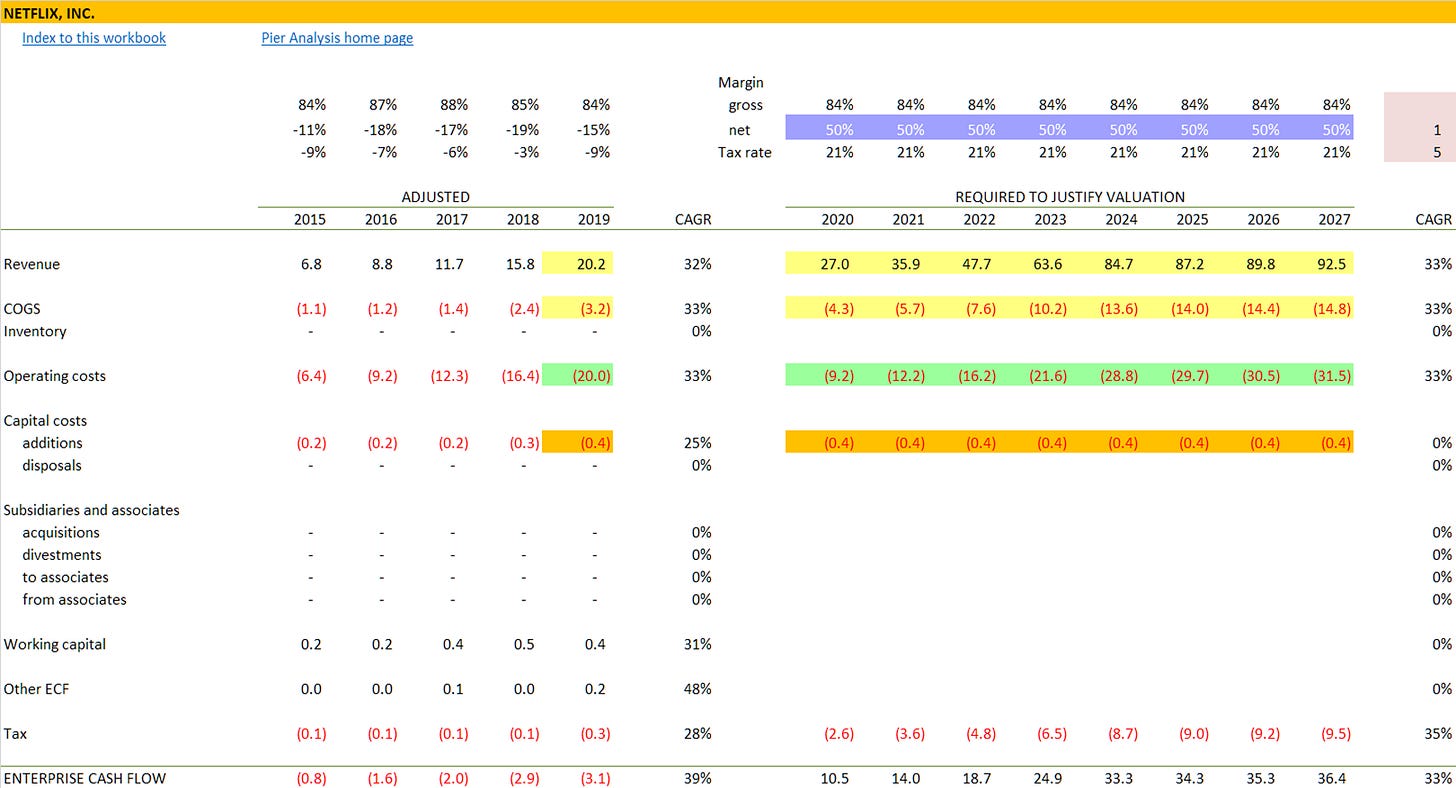Select the Capital additions CAGR cell 25%
The image size is (1456, 788).
pos(696,443)
